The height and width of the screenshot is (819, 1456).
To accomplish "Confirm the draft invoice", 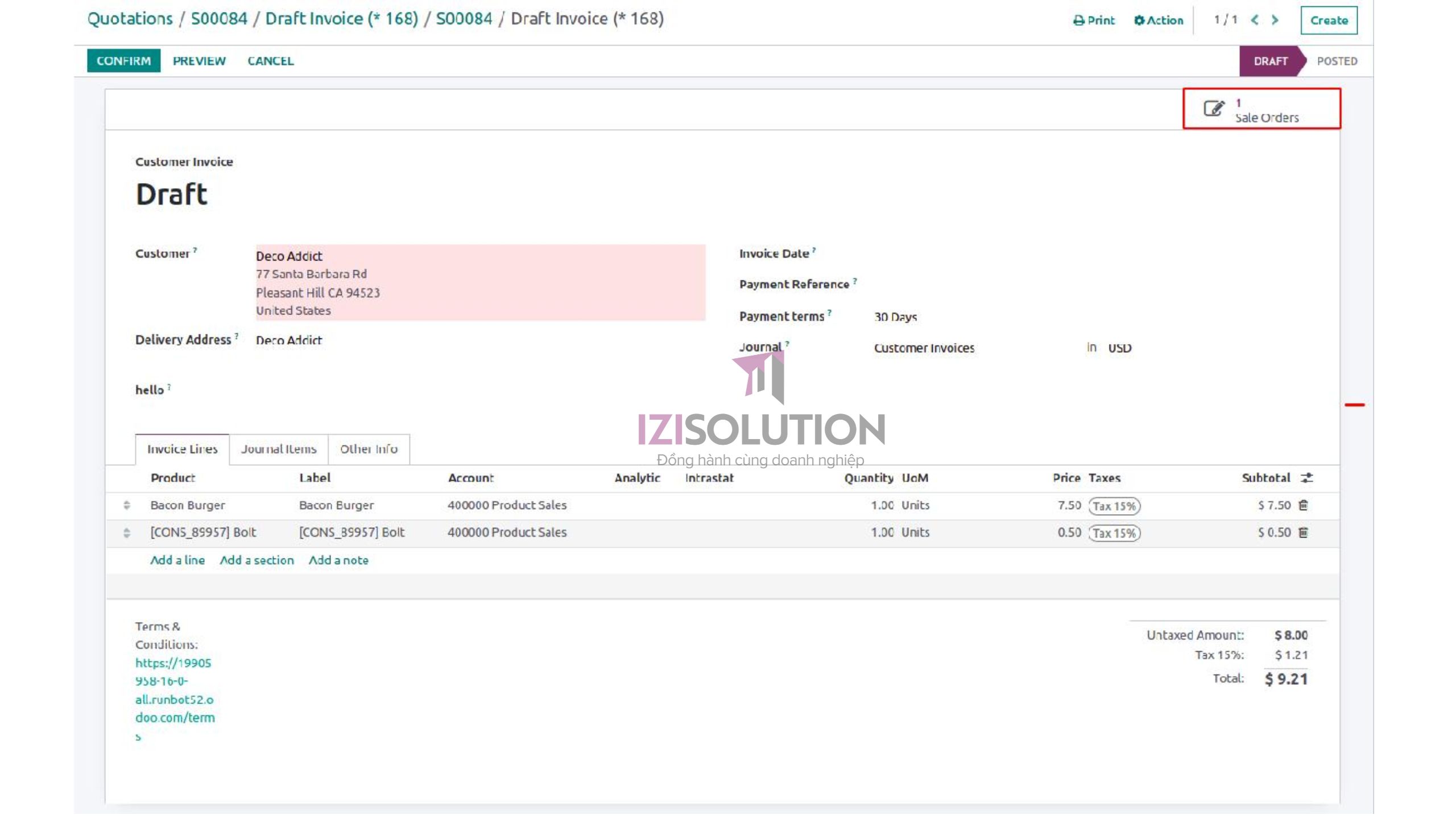I will tap(123, 60).
